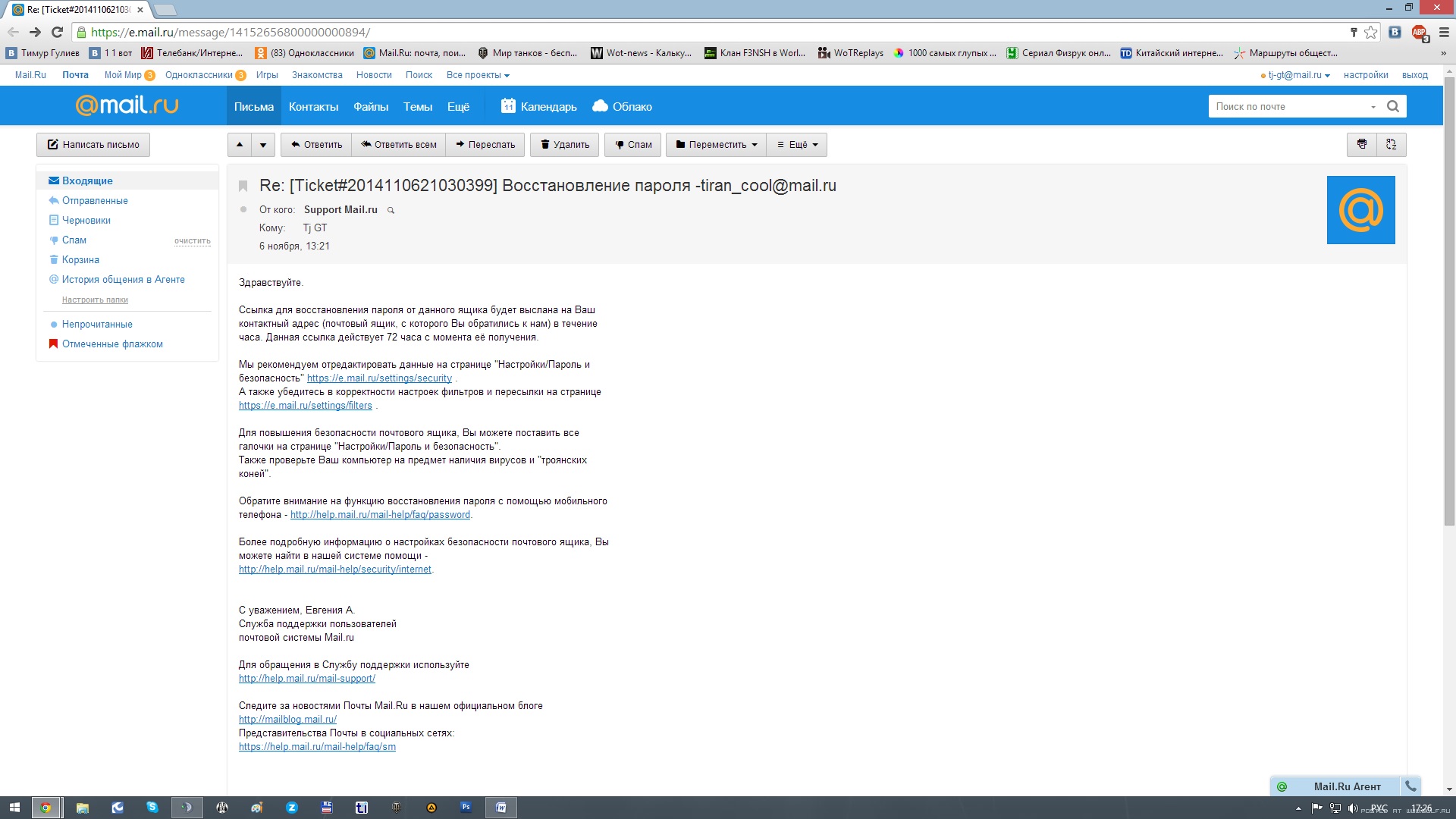Expand the Переместить dropdown

pos(717,145)
